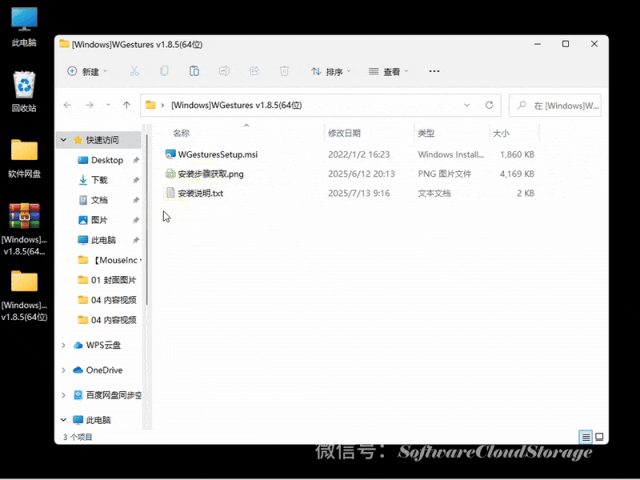Go forward with the right arrow
The image size is (640, 480).
coord(89,105)
